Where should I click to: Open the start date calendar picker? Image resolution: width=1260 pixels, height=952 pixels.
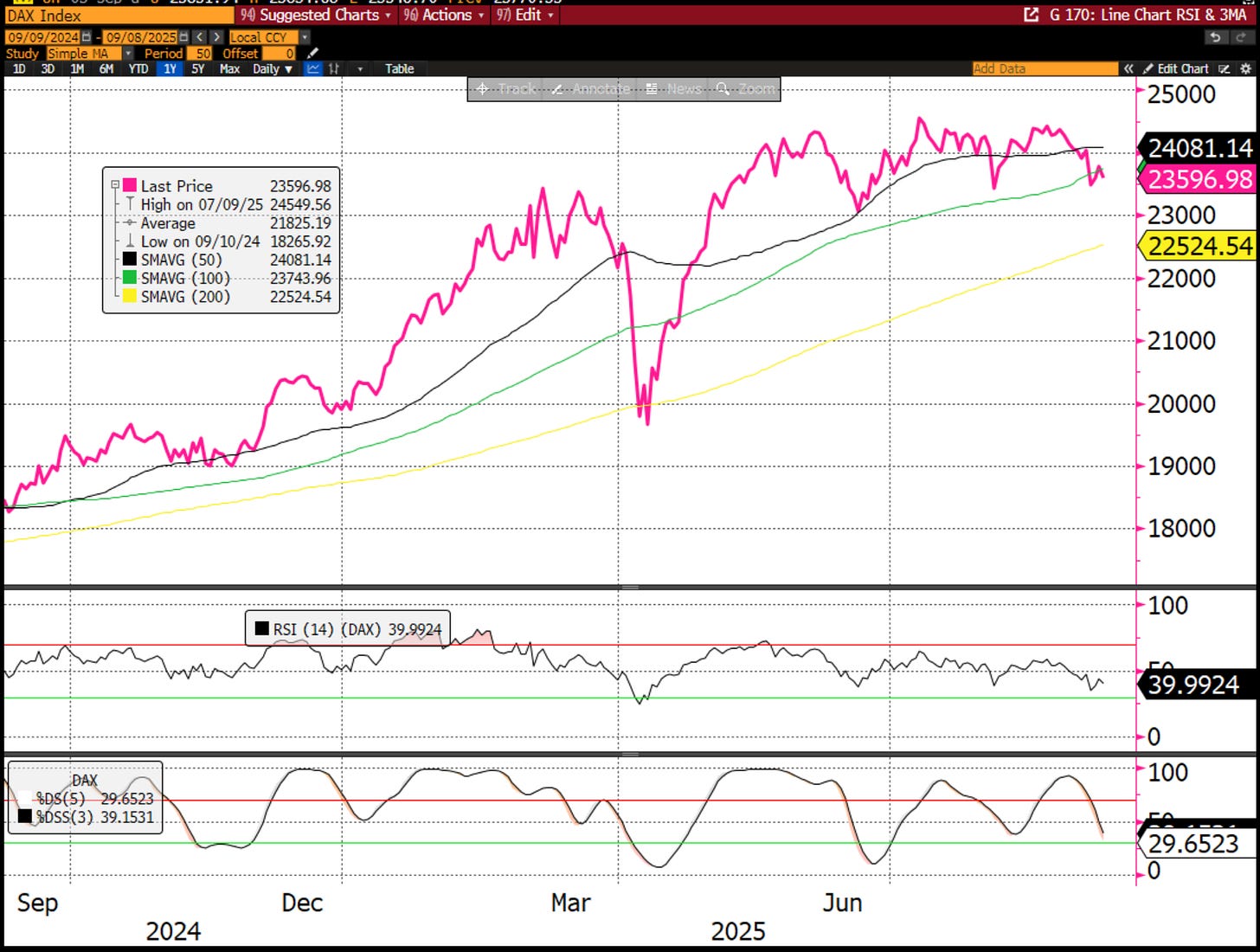(87, 37)
